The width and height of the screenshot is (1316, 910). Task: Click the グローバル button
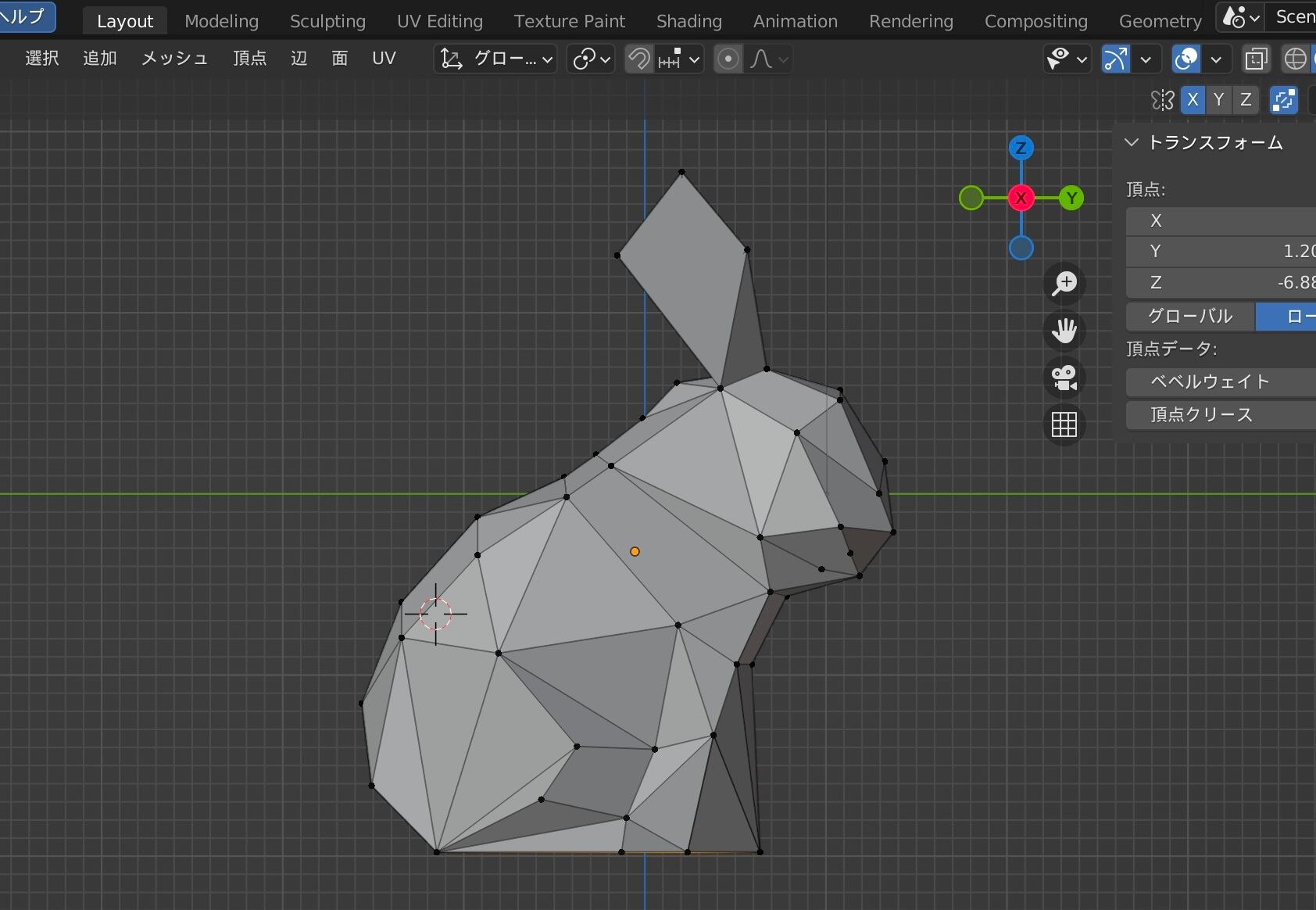(1189, 316)
